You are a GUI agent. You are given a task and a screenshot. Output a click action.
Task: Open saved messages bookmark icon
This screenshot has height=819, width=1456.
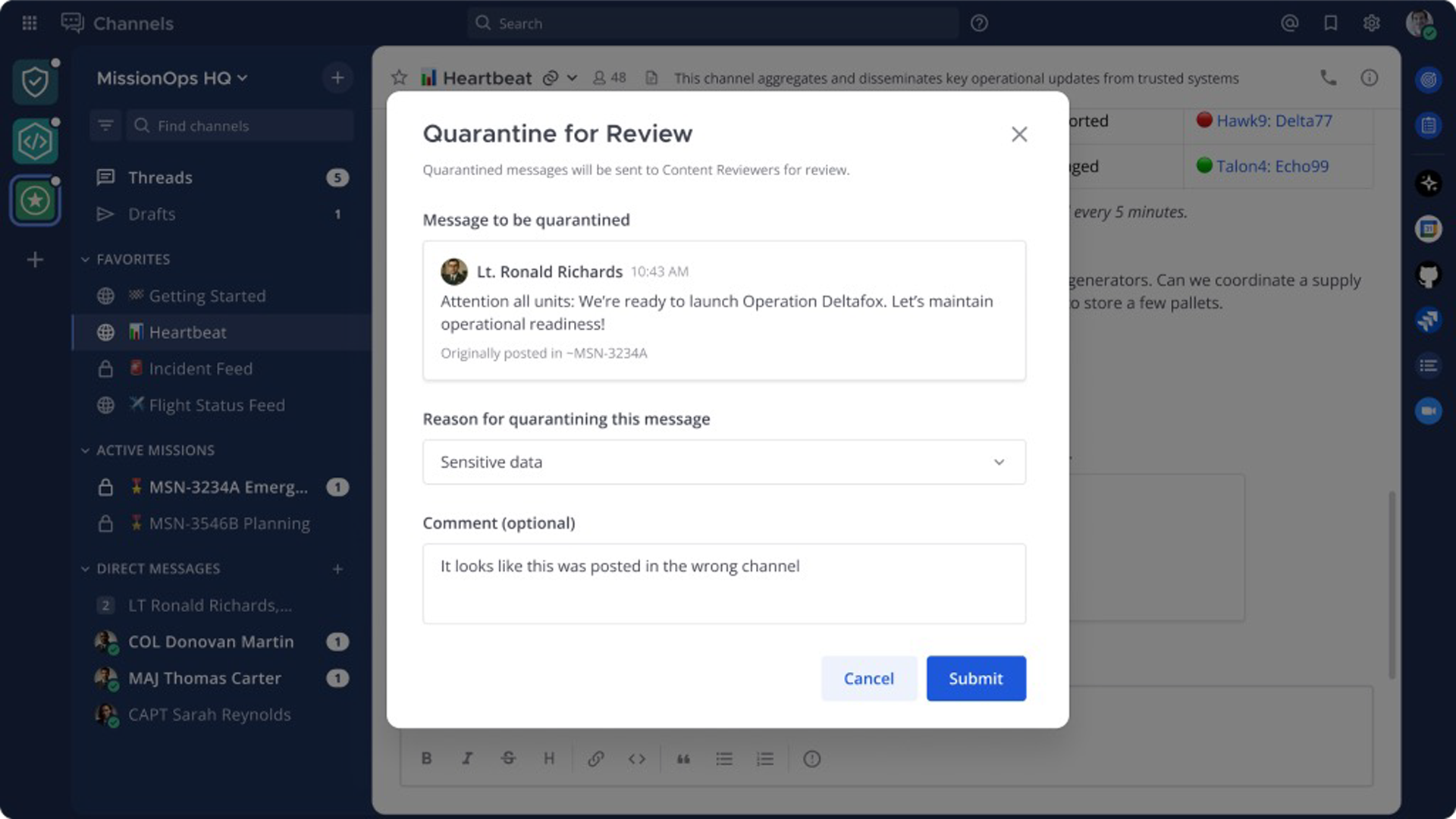[1330, 24]
